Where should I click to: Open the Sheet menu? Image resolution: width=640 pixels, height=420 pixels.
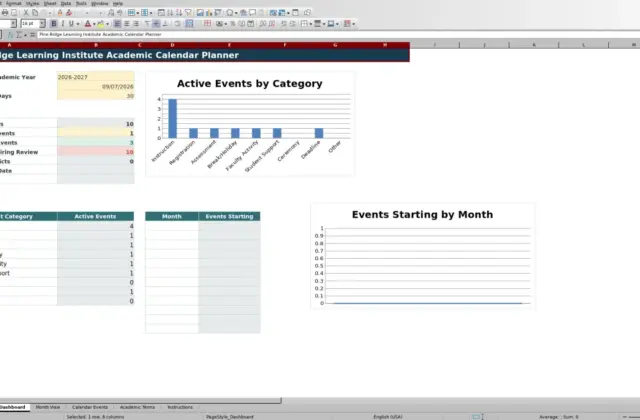(x=50, y=3)
